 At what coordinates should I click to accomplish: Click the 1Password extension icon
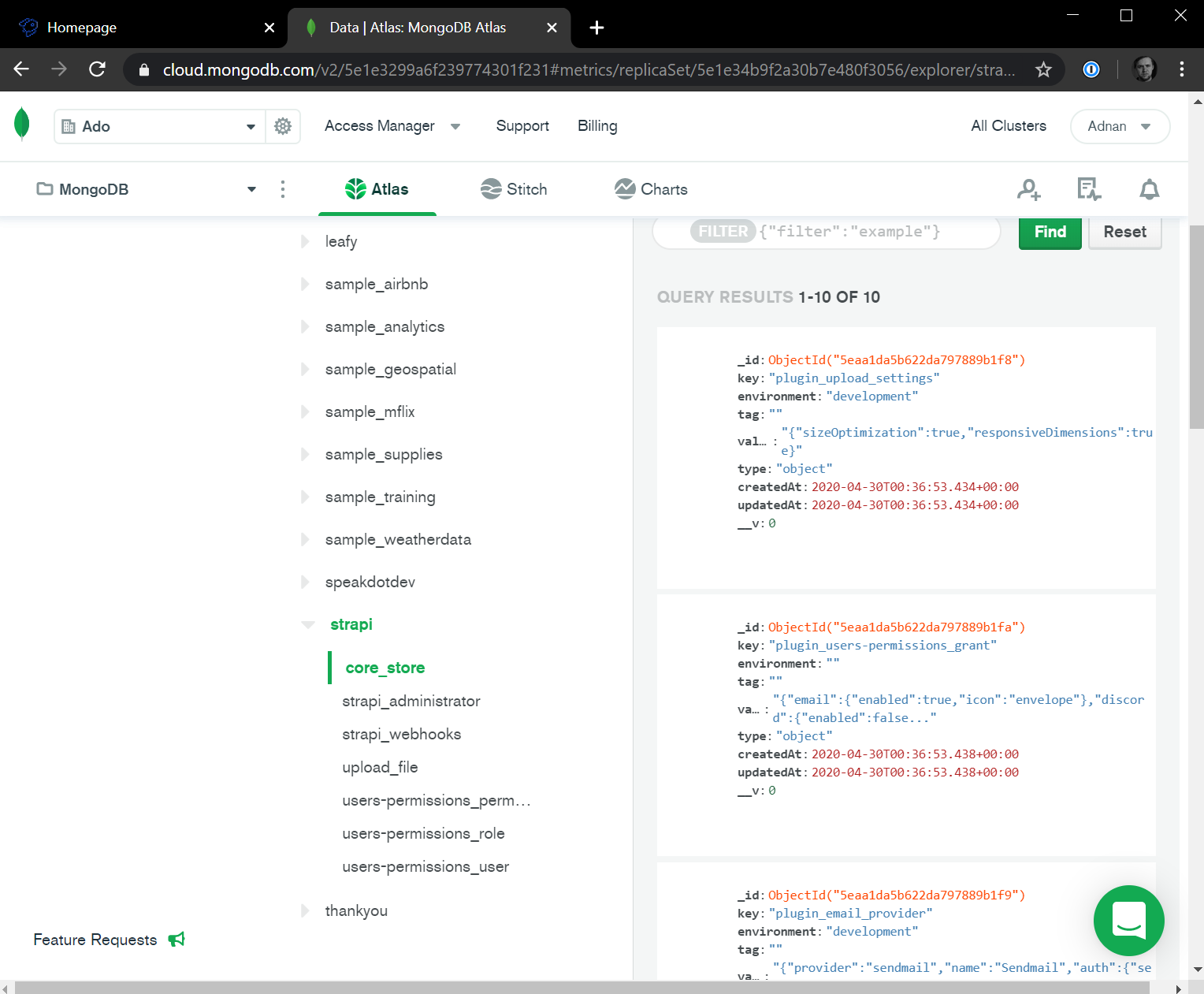(x=1091, y=70)
